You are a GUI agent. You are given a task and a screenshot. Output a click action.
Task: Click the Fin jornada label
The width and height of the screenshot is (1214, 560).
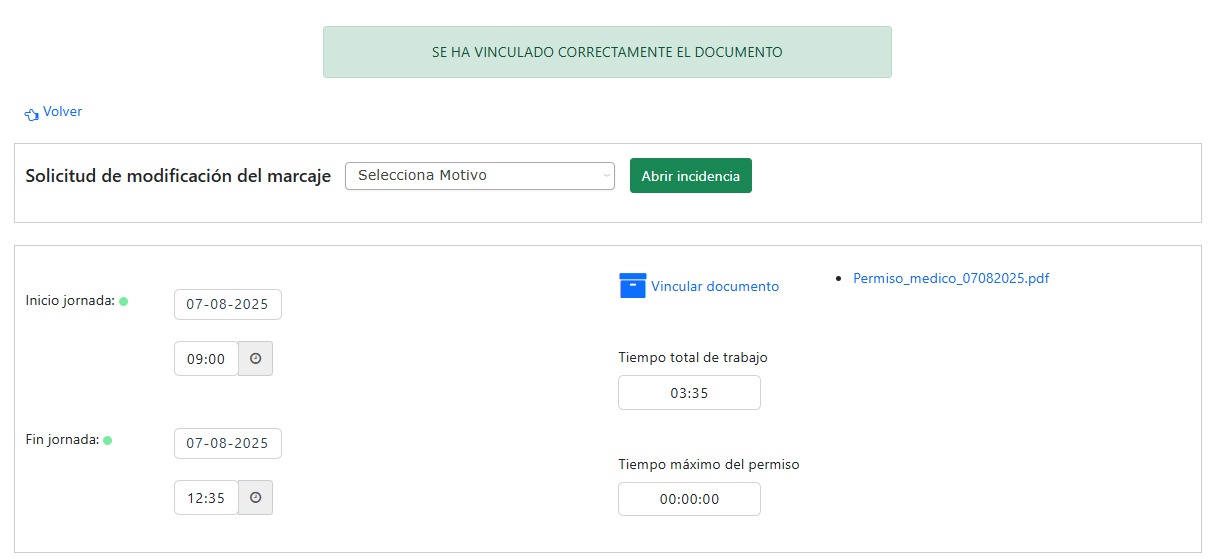pos(62,440)
